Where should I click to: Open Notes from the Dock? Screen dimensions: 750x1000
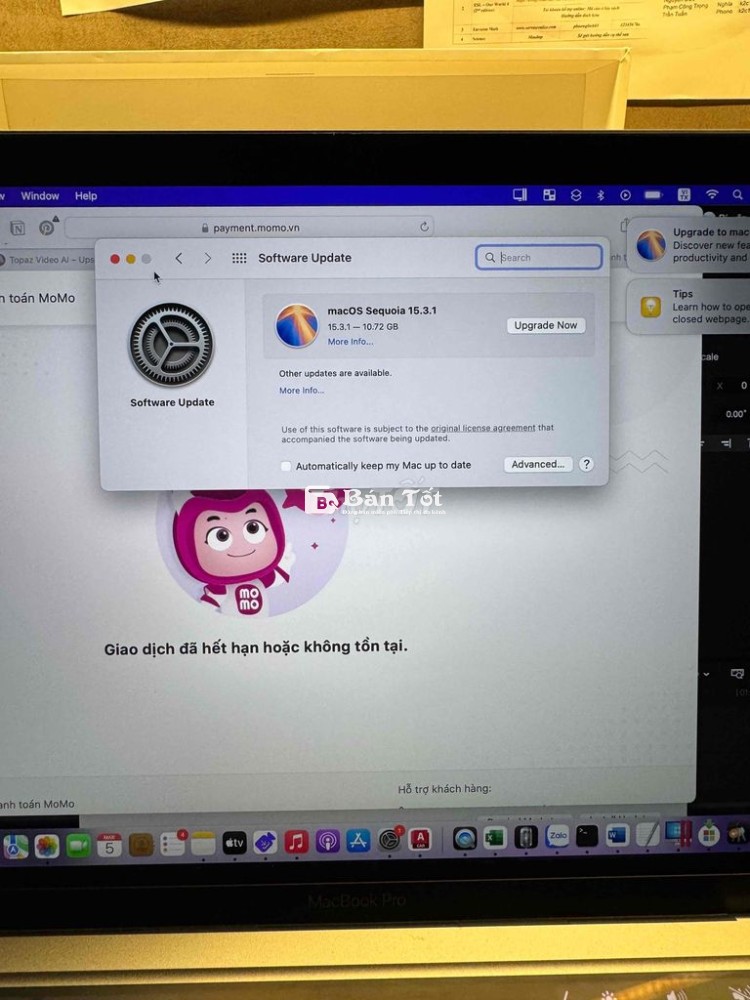[x=203, y=844]
